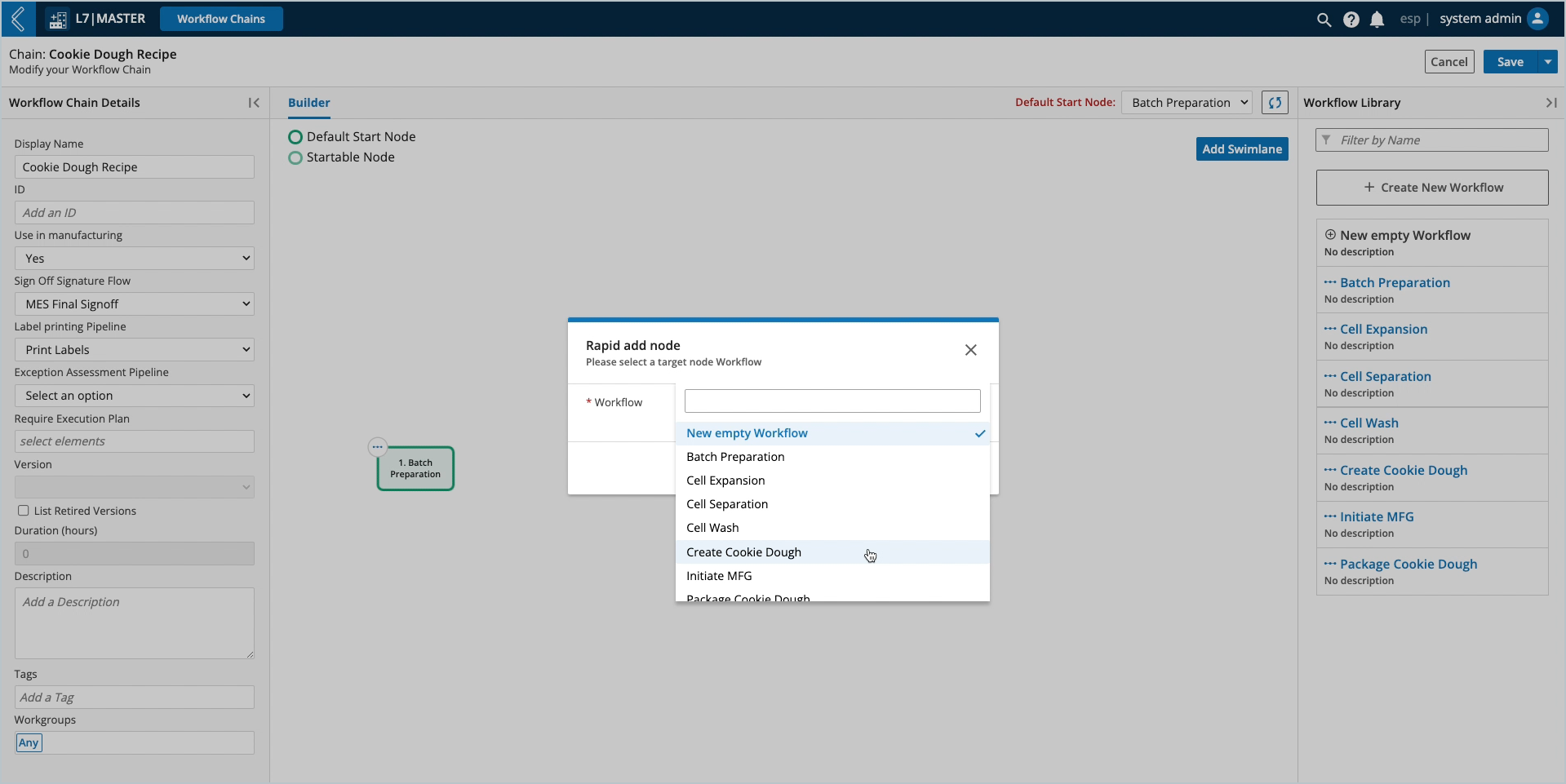The width and height of the screenshot is (1566, 784).
Task: Click the Default Start Node legend circle
Action: point(295,137)
